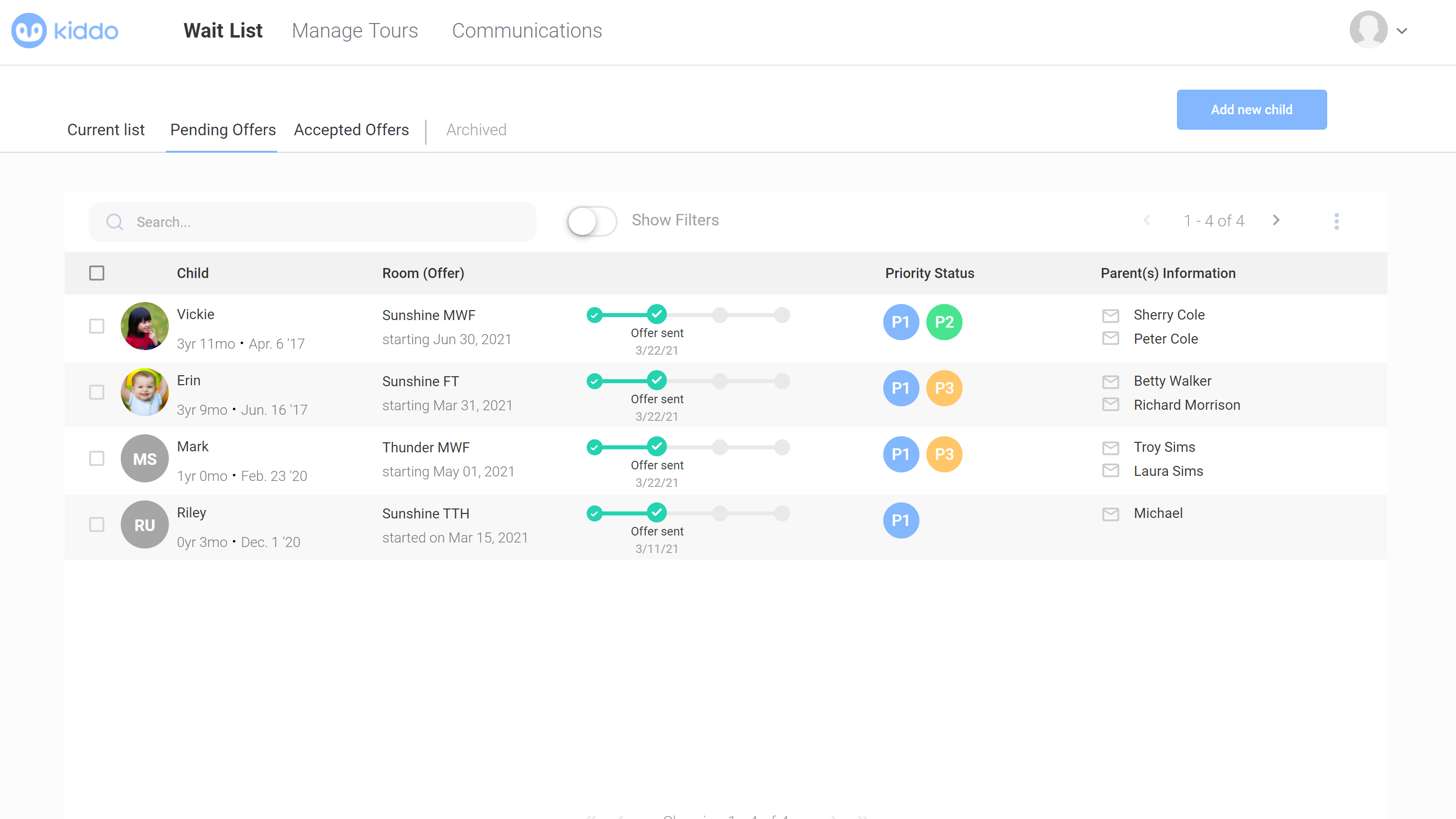The height and width of the screenshot is (819, 1456).
Task: Click the Add new child button
Action: pos(1252,110)
